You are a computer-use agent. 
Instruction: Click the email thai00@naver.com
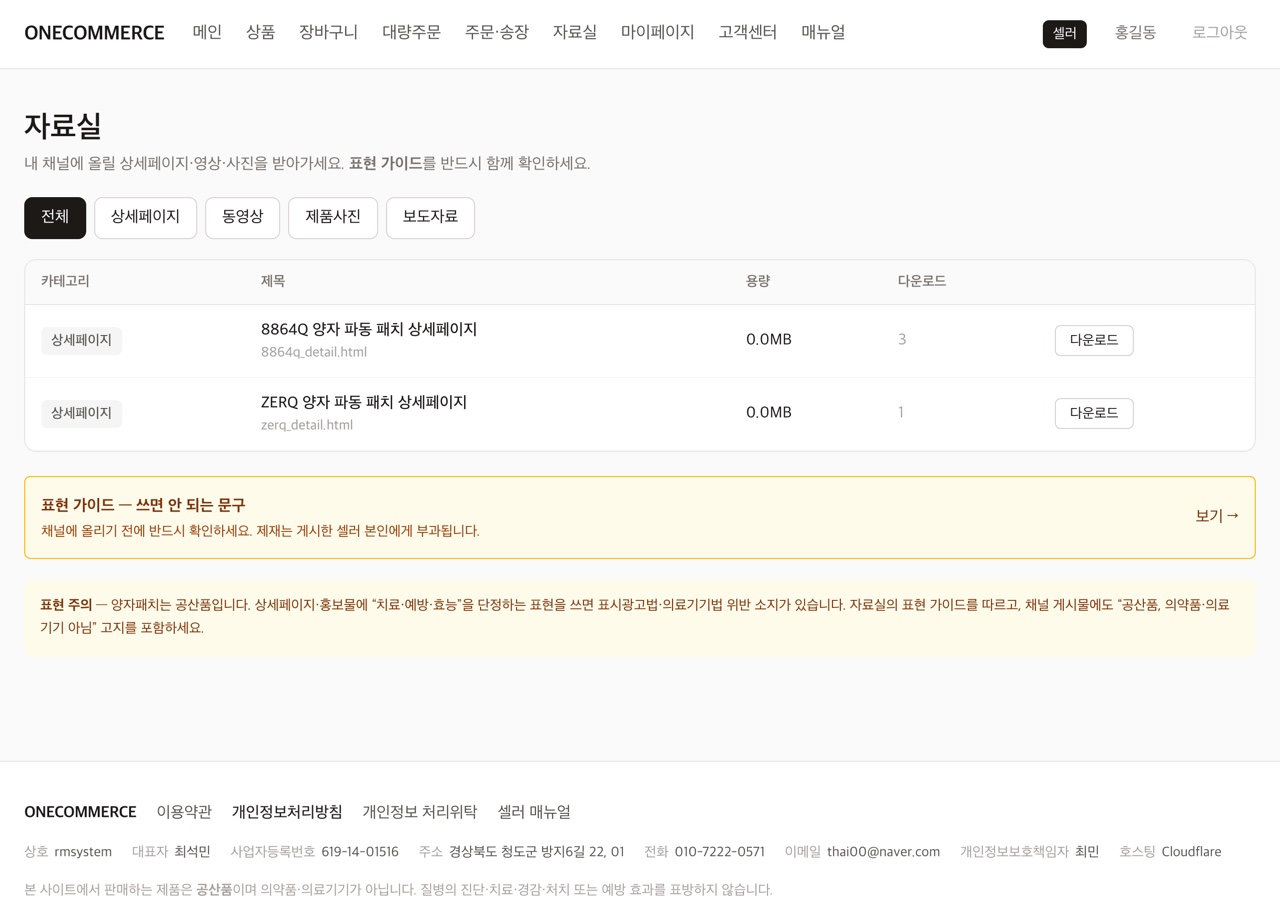coord(883,852)
